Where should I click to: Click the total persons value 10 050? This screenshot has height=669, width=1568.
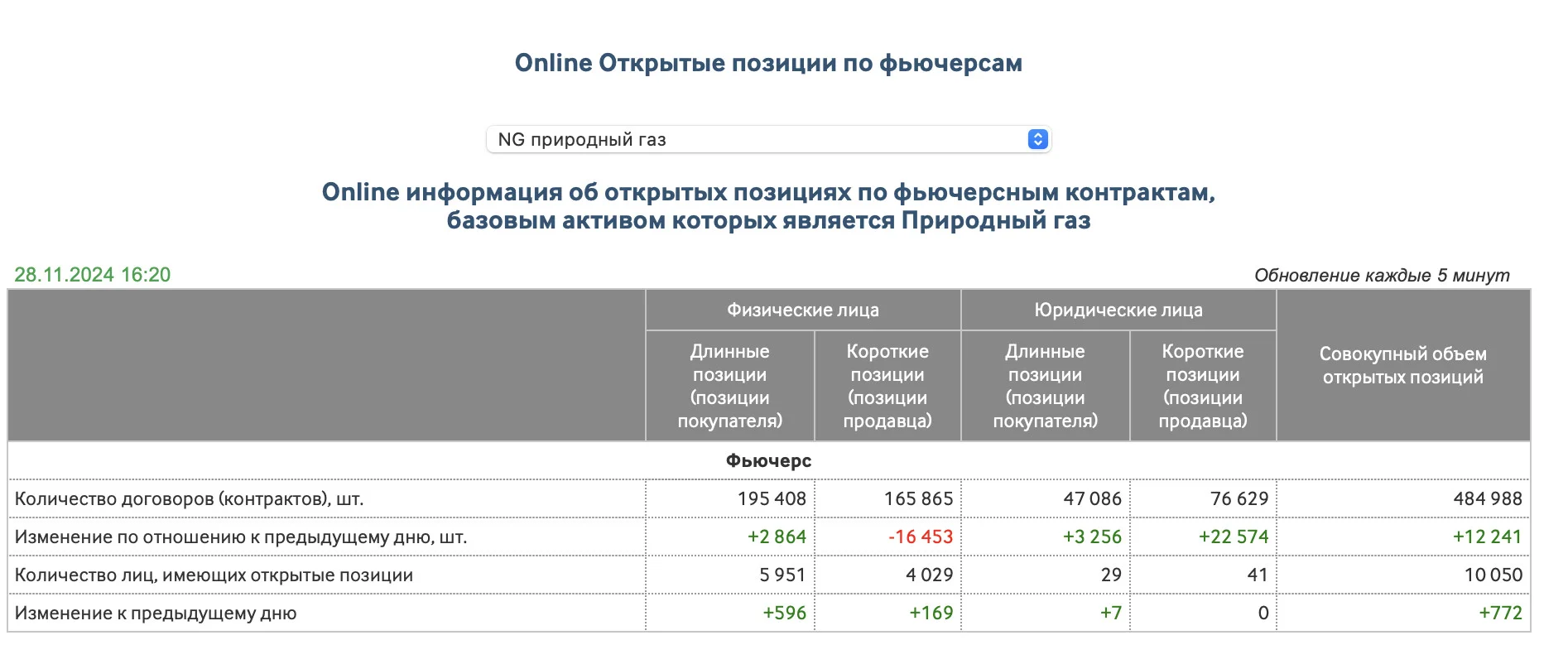click(x=1493, y=575)
